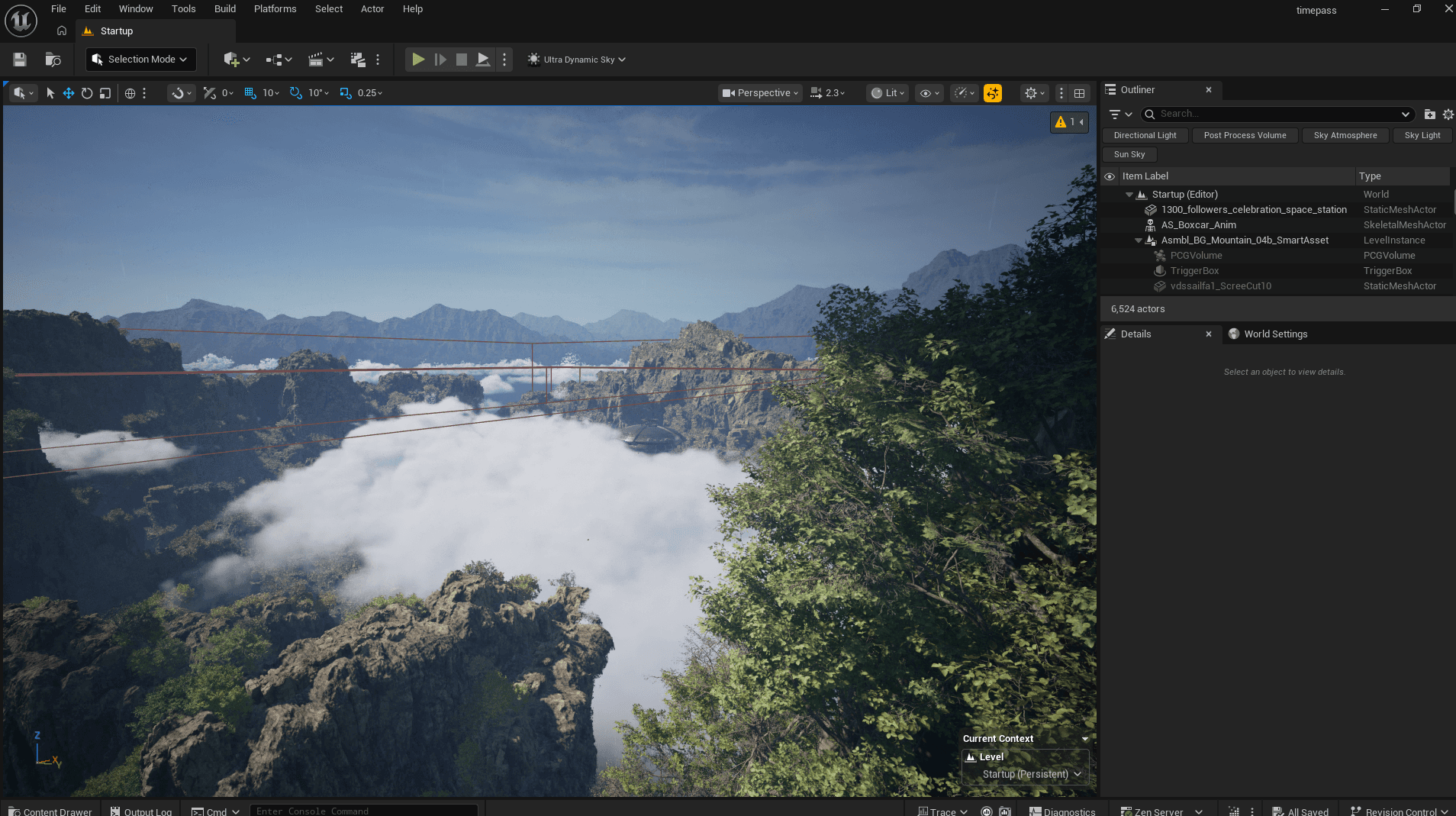The image size is (1456, 816).
Task: Open the Content Drawer
Action: (x=50, y=811)
